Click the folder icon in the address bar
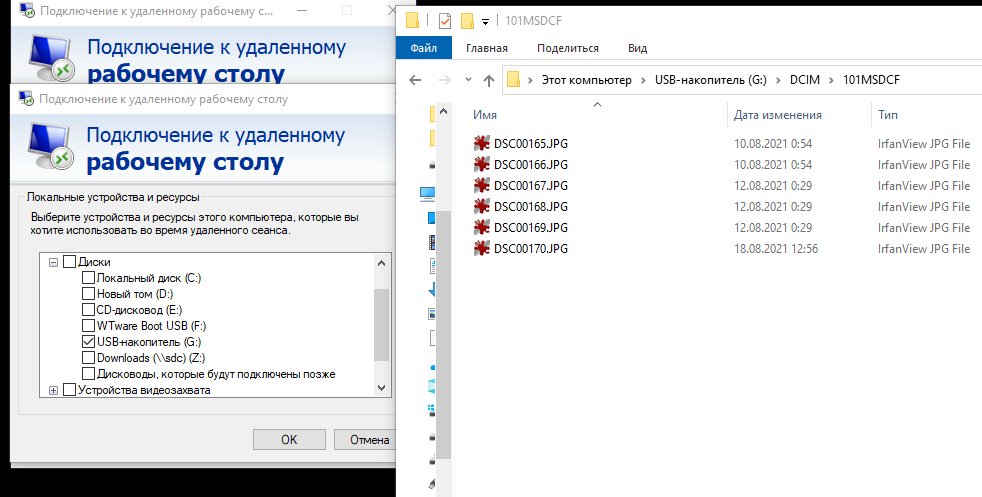 click(514, 80)
